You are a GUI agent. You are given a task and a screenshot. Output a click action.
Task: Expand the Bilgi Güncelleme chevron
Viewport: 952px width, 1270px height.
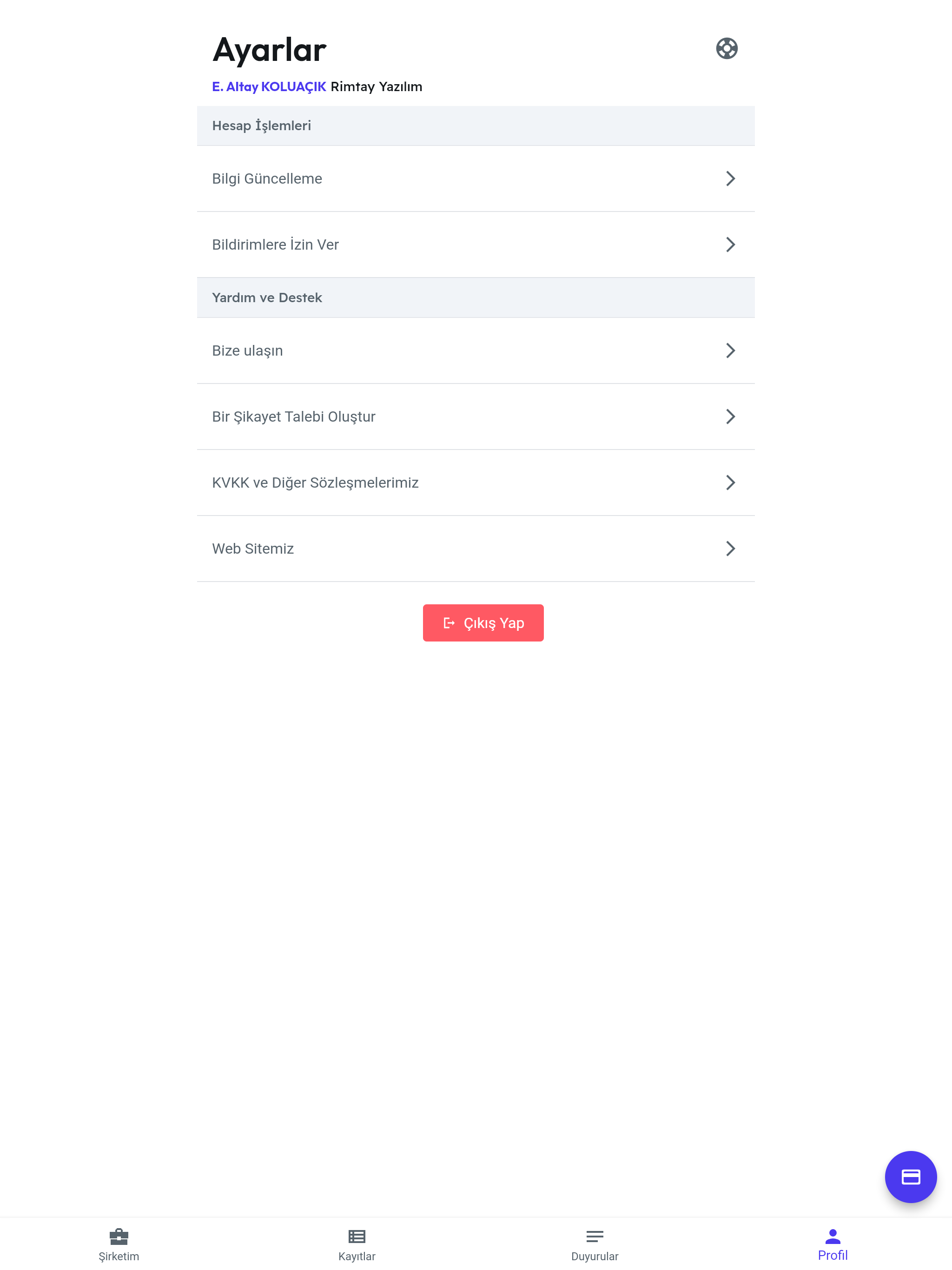point(730,179)
